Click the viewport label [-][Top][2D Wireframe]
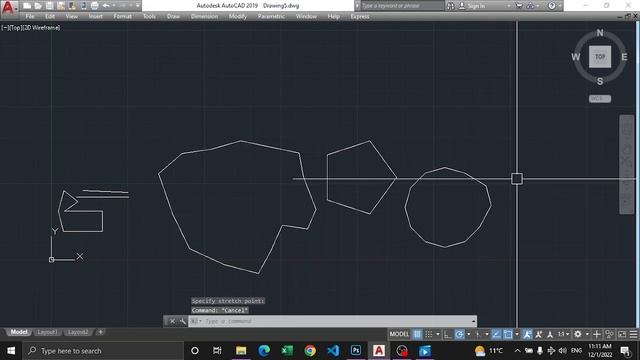640x360 pixels. (x=31, y=27)
